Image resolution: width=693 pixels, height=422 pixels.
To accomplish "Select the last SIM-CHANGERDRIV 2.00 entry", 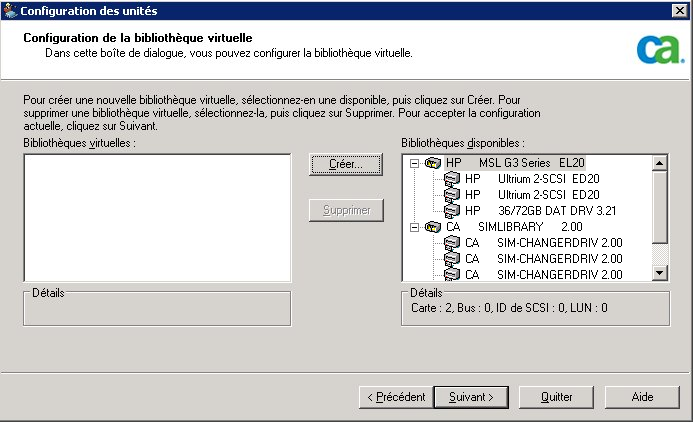I will click(x=559, y=274).
